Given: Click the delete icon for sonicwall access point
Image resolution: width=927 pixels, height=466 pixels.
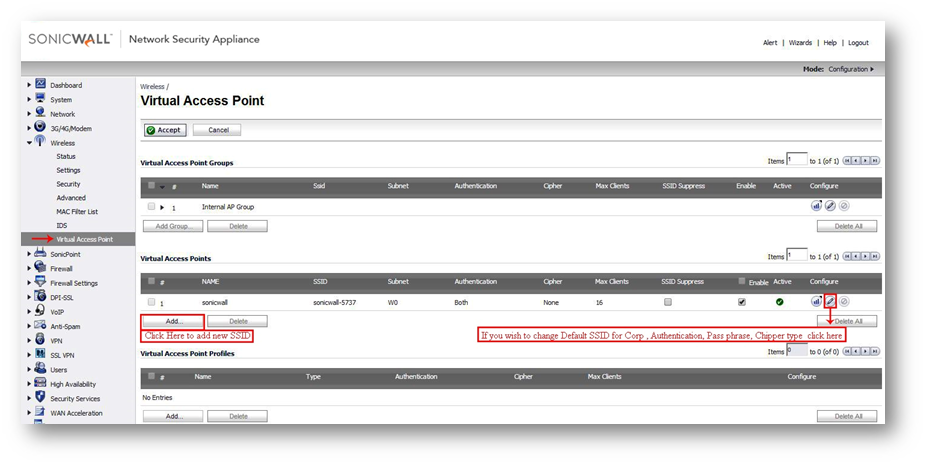Looking at the screenshot, I should click(x=844, y=301).
